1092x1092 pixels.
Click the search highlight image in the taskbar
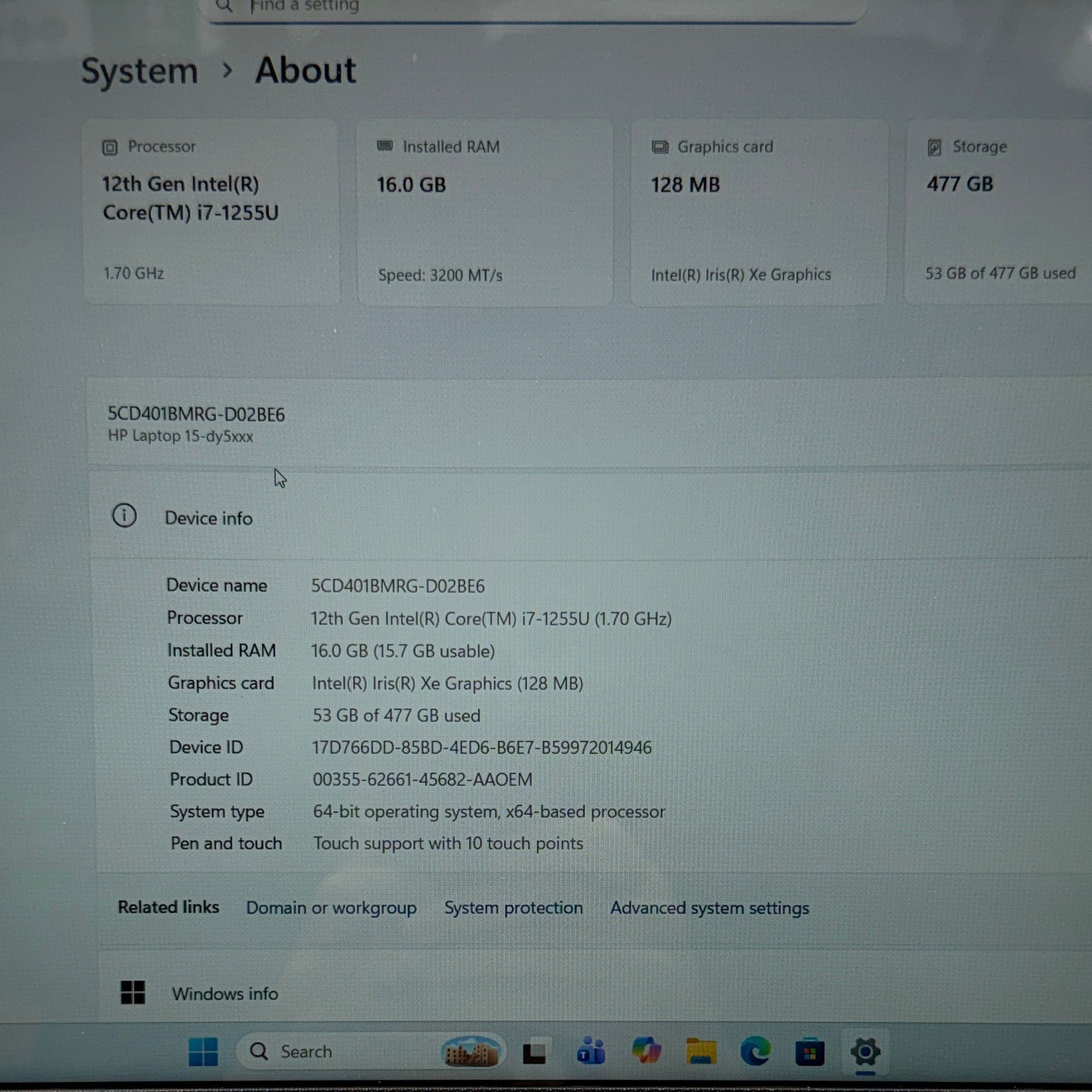tap(470, 1052)
